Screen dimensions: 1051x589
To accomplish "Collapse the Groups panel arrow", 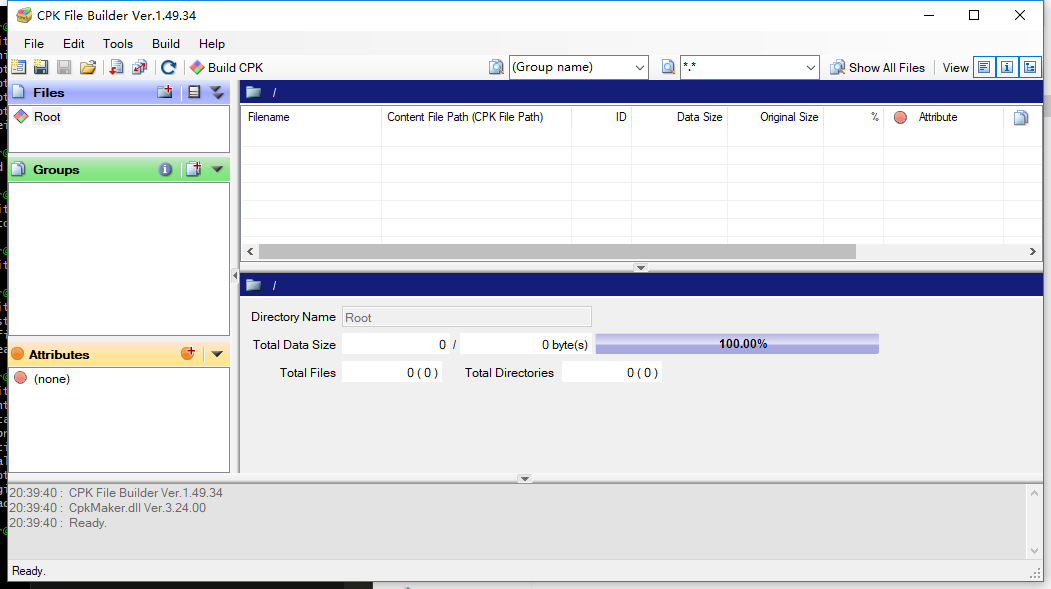I will point(217,170).
